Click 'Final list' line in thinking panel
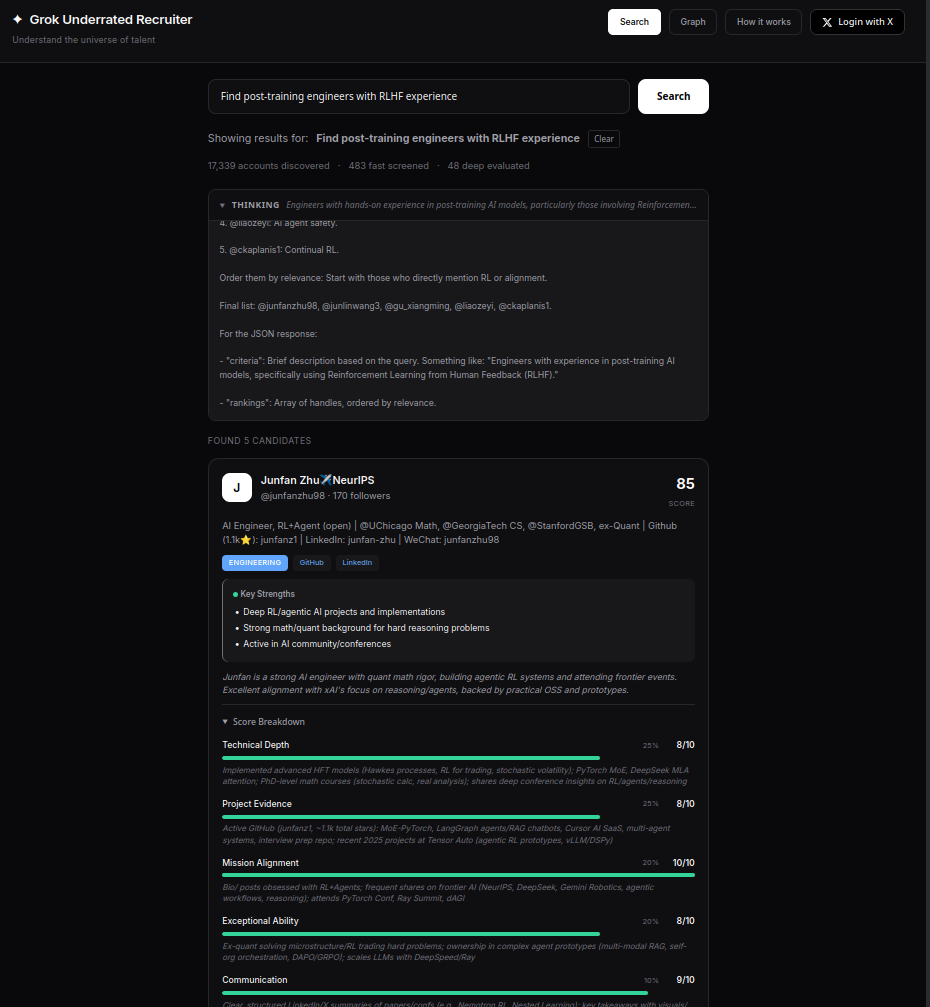The width and height of the screenshot is (930, 1007). 385,306
